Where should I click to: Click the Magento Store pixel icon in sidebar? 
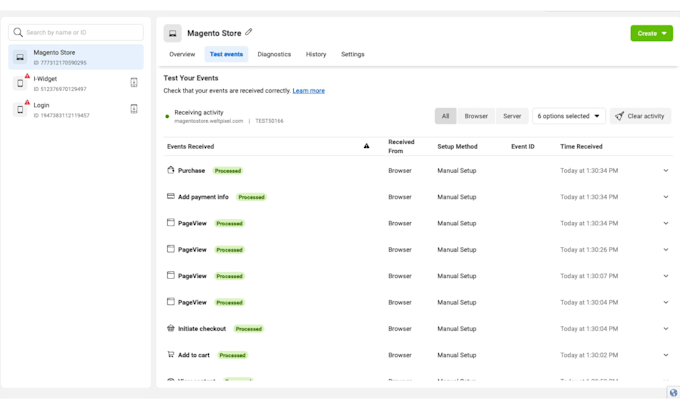20,57
